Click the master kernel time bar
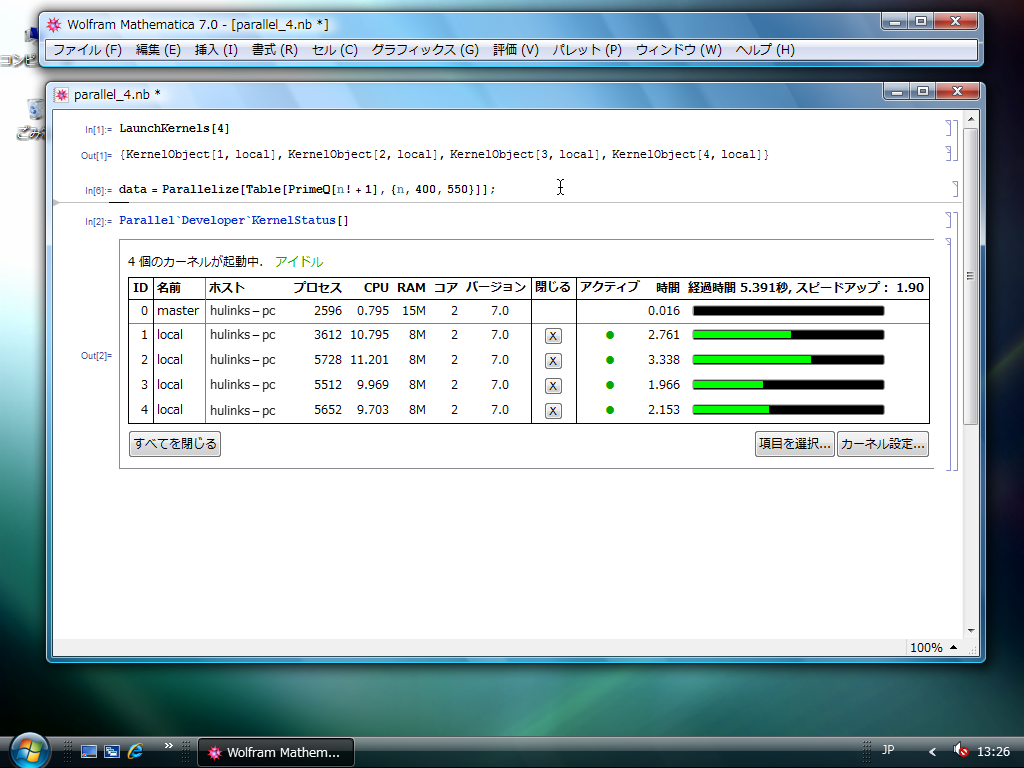The width and height of the screenshot is (1024, 768). pos(788,311)
